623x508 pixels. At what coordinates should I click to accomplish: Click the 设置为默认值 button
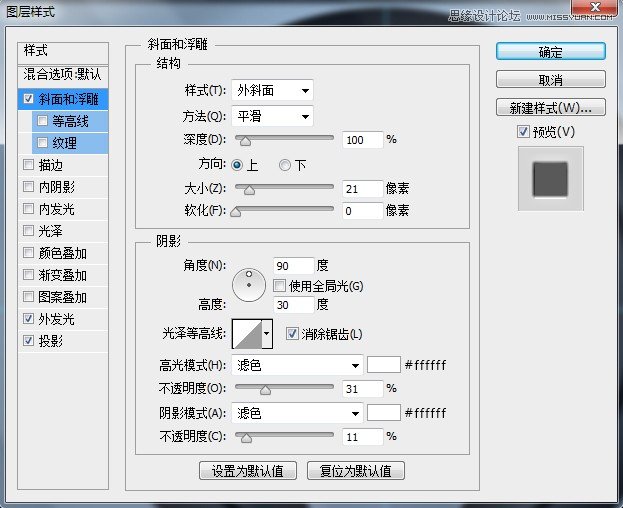248,471
